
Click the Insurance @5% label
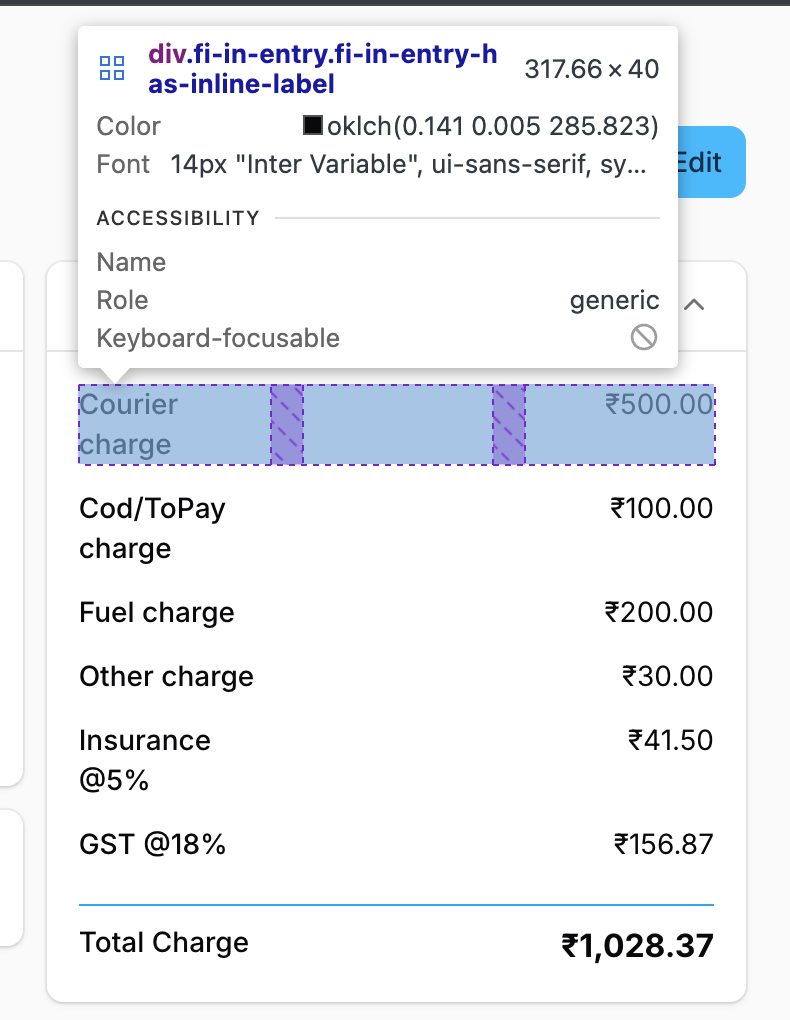point(145,760)
